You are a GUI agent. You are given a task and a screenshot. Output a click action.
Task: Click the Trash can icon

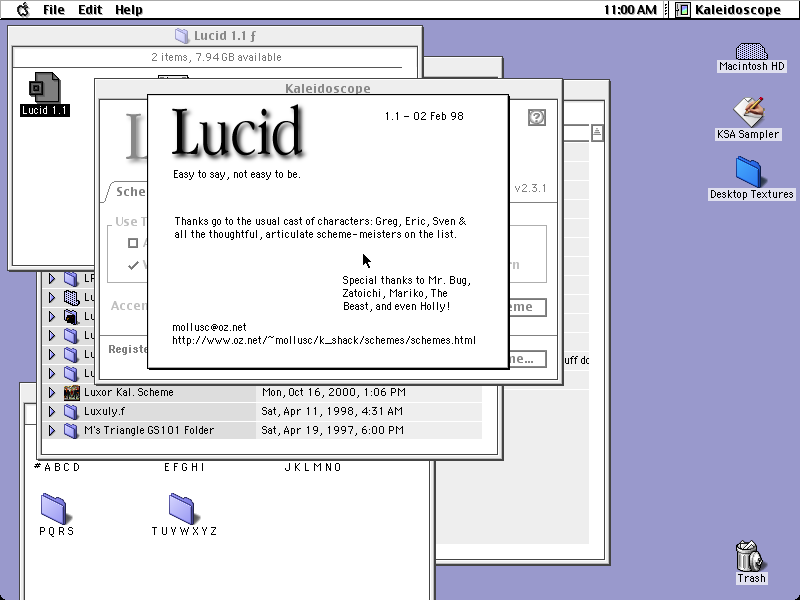coord(750,556)
